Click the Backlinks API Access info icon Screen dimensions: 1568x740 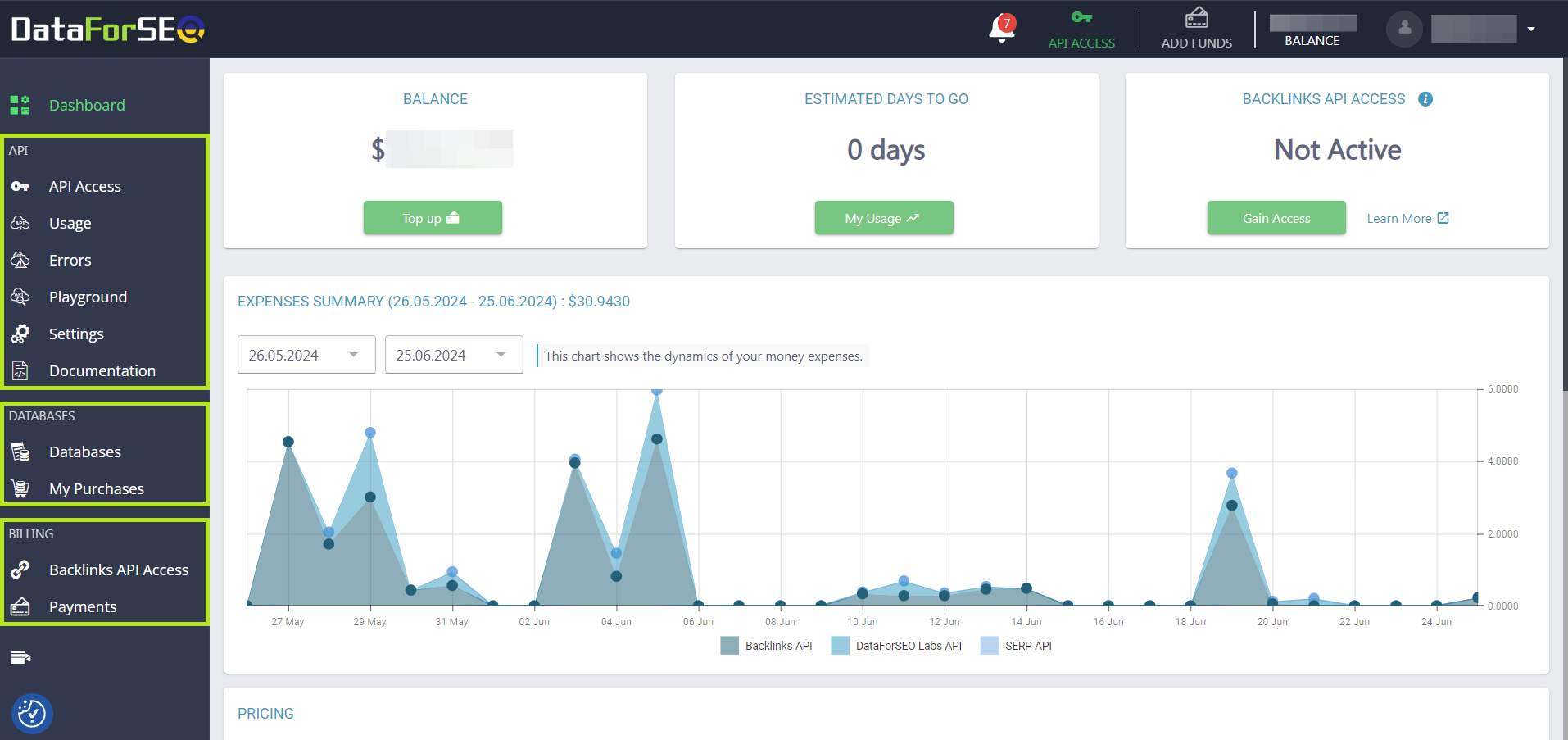point(1425,99)
